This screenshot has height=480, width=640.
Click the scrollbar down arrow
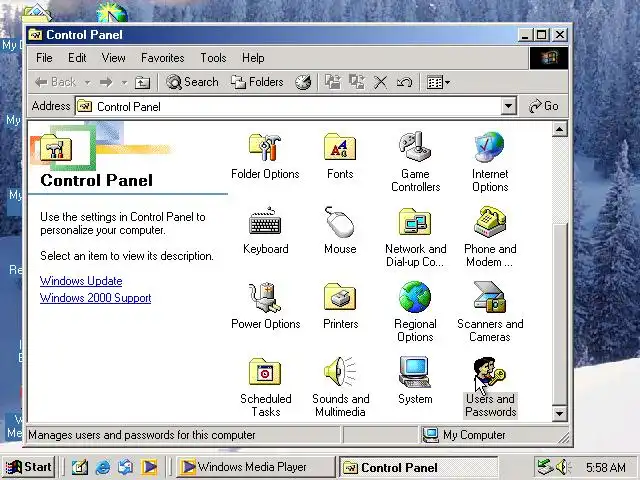(x=559, y=413)
